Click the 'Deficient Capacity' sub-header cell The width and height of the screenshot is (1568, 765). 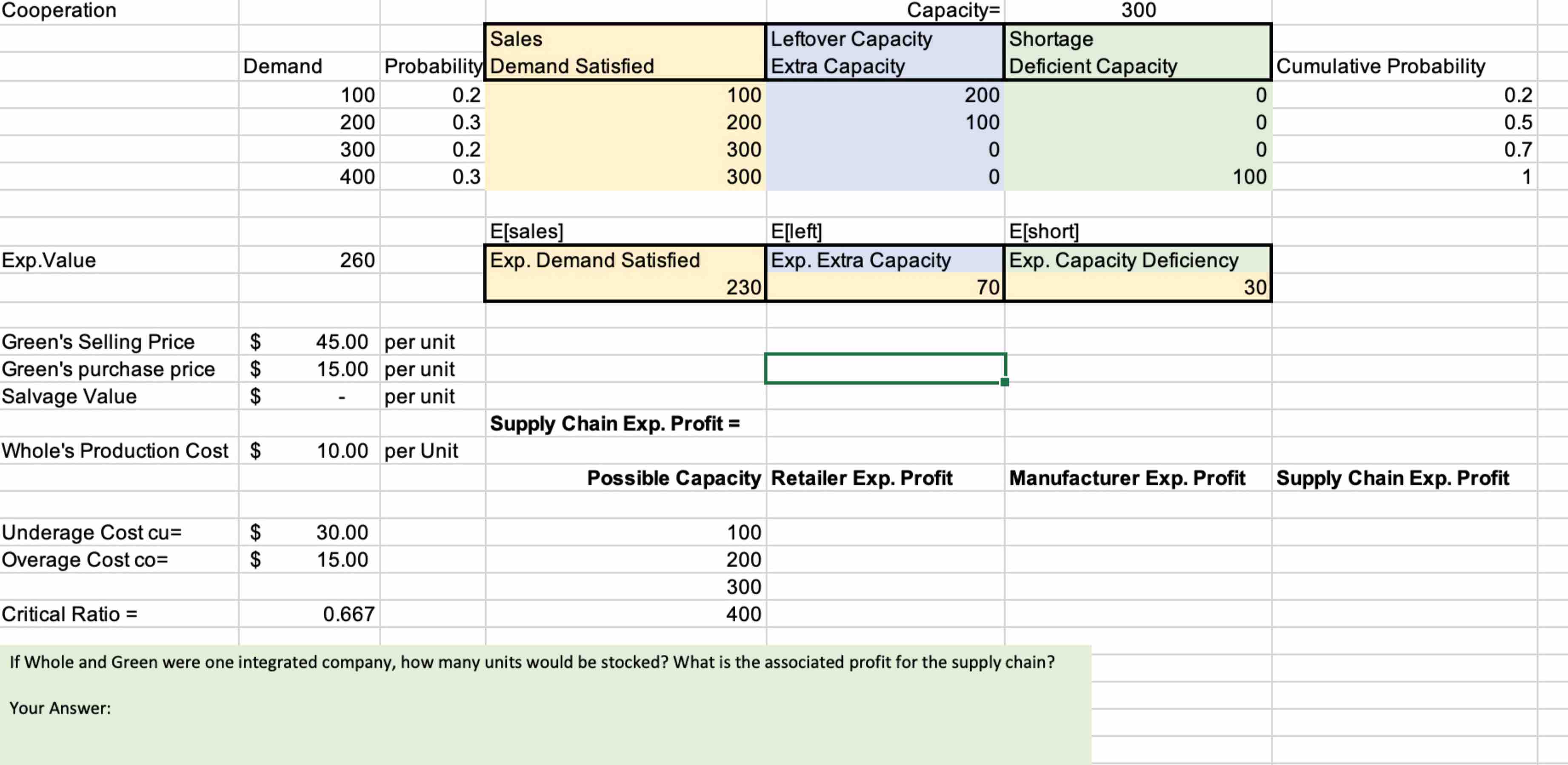[1138, 66]
